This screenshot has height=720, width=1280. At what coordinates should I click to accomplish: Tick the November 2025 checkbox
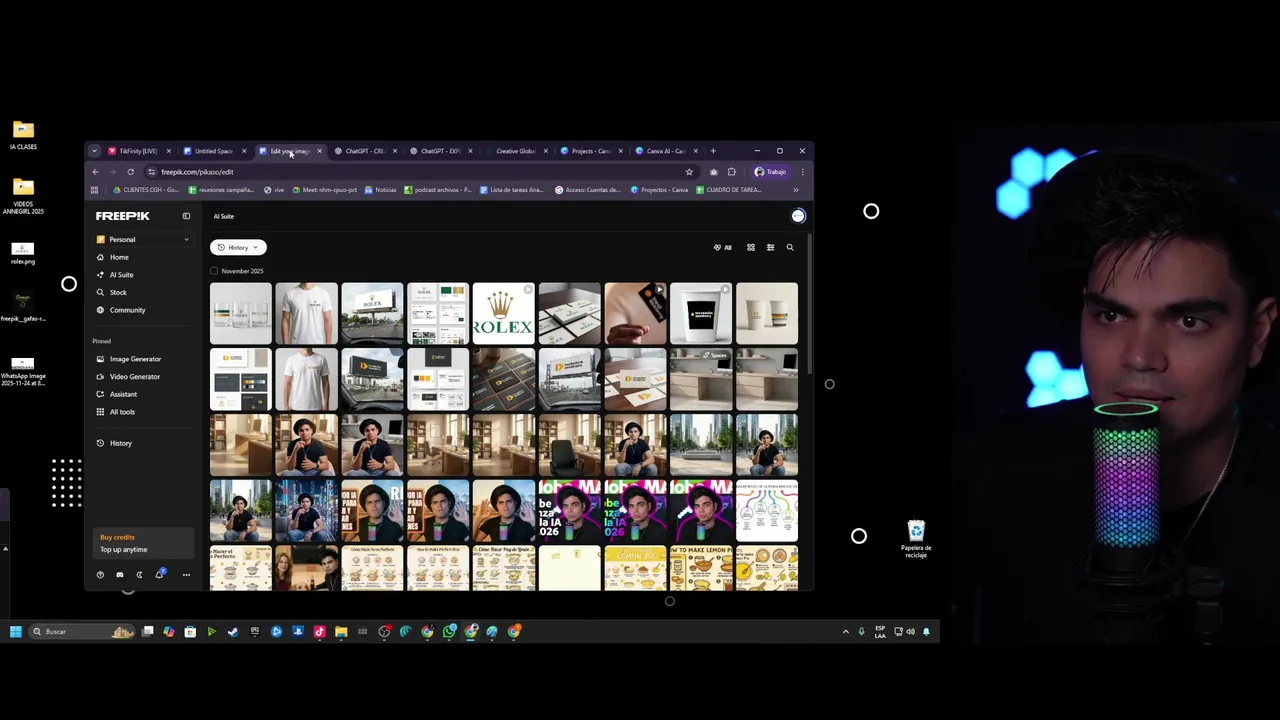(x=214, y=271)
